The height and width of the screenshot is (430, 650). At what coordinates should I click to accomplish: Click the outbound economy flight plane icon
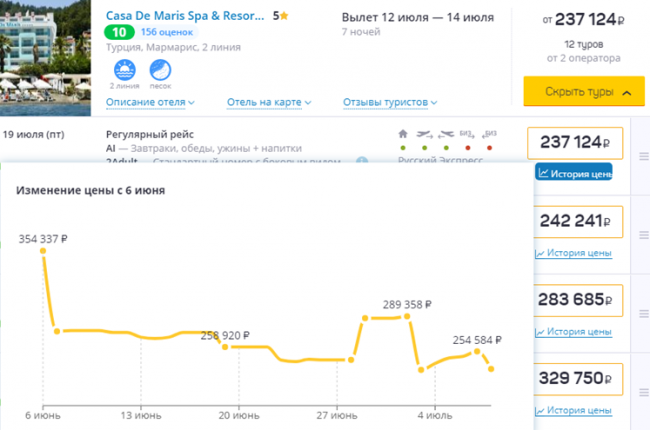tap(425, 133)
